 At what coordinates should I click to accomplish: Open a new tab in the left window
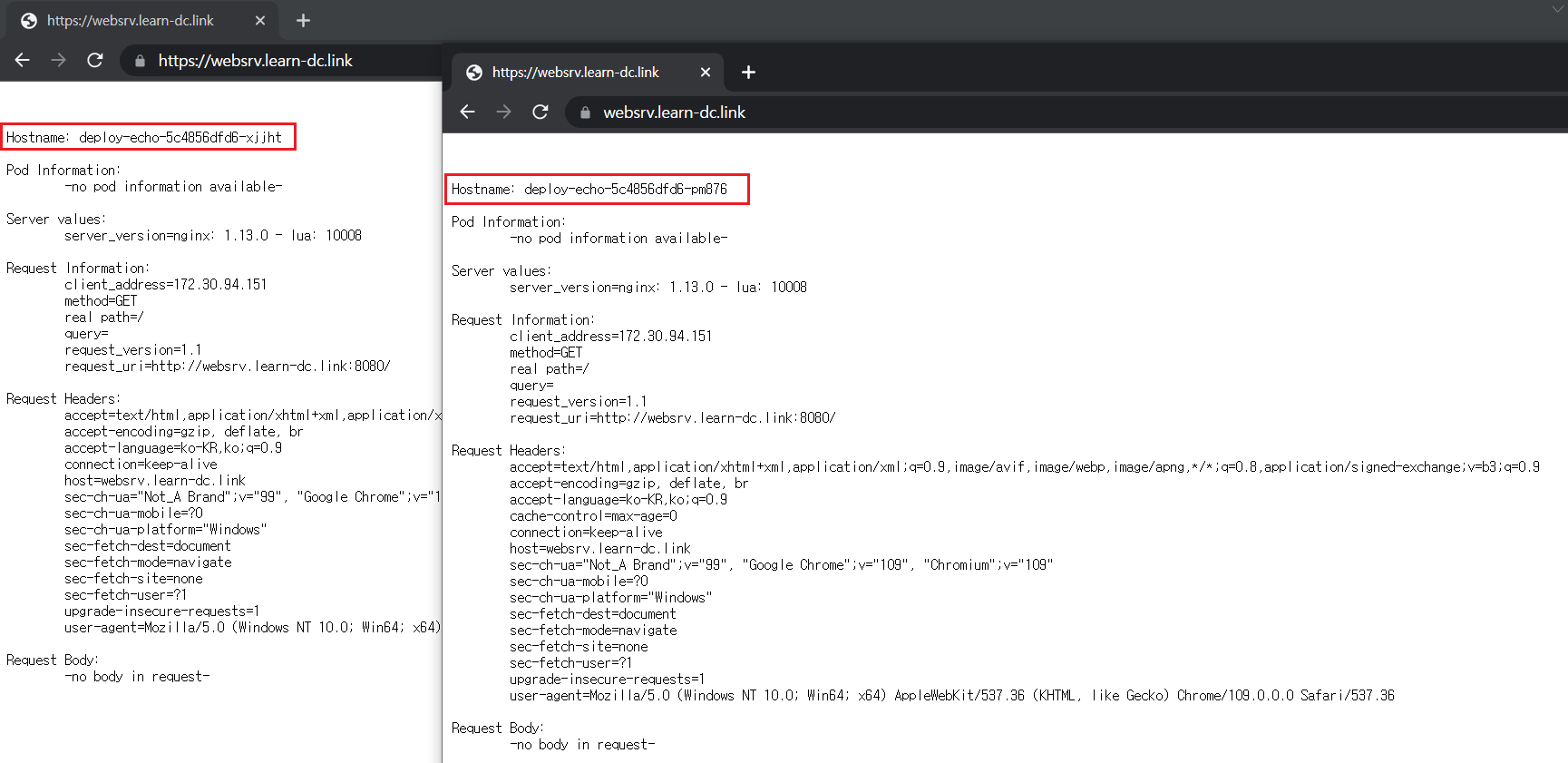pyautogui.click(x=303, y=20)
